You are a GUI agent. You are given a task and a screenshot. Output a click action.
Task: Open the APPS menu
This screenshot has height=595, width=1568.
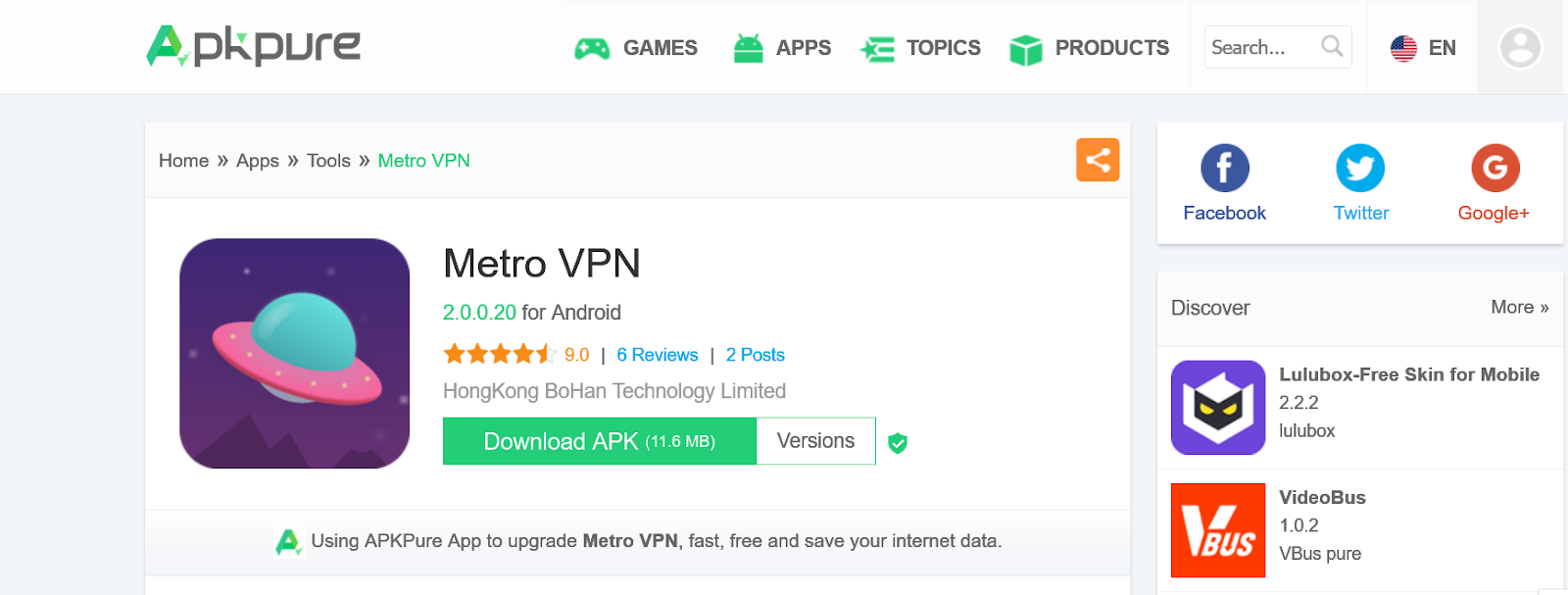[x=782, y=48]
